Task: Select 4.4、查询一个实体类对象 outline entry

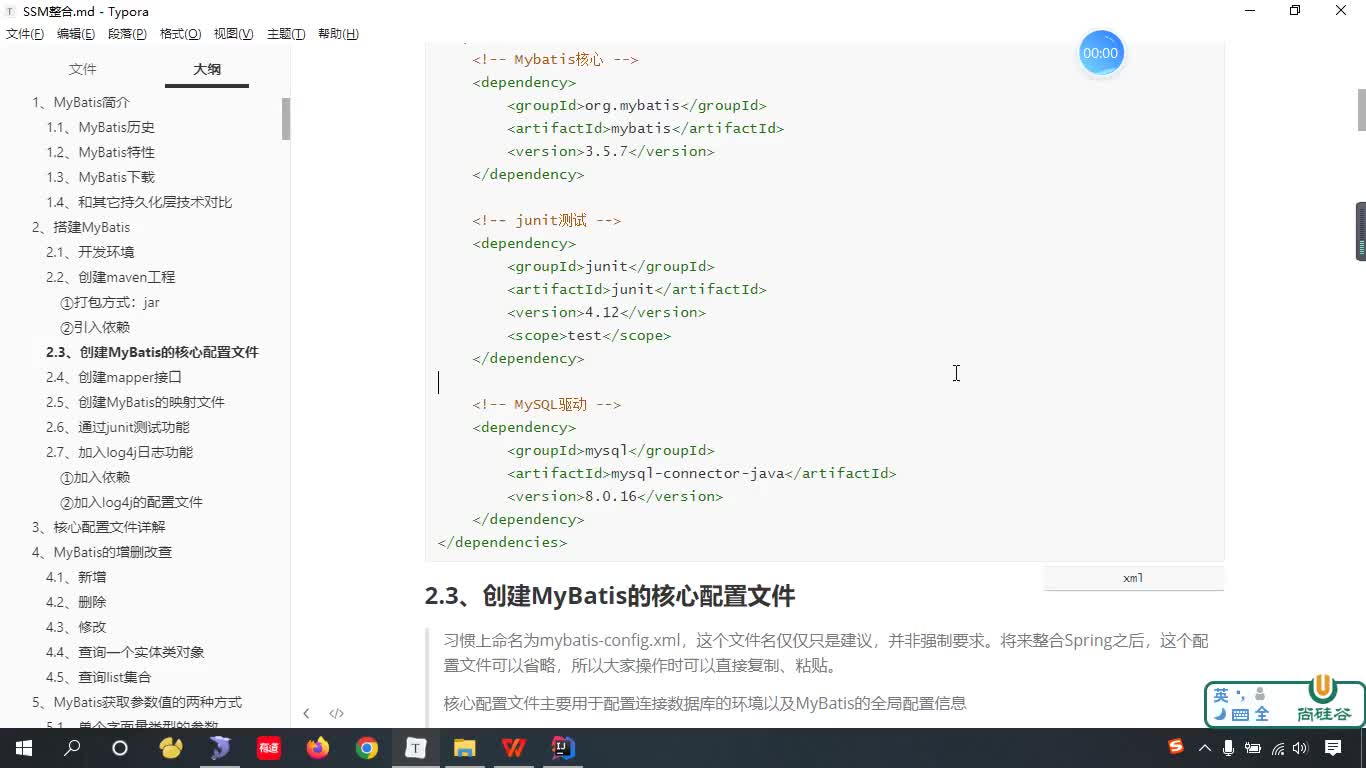Action: 125,652
